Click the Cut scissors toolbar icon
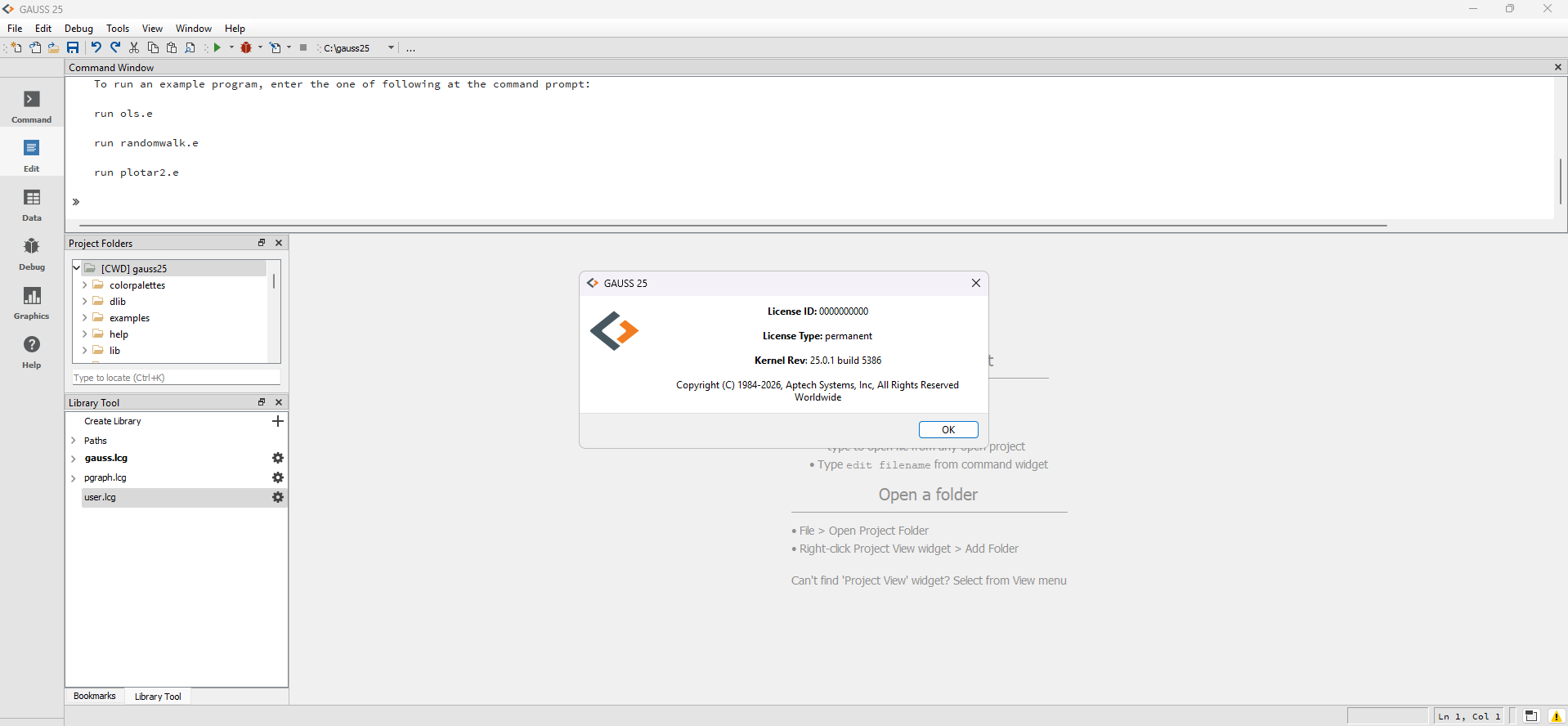 tap(134, 47)
